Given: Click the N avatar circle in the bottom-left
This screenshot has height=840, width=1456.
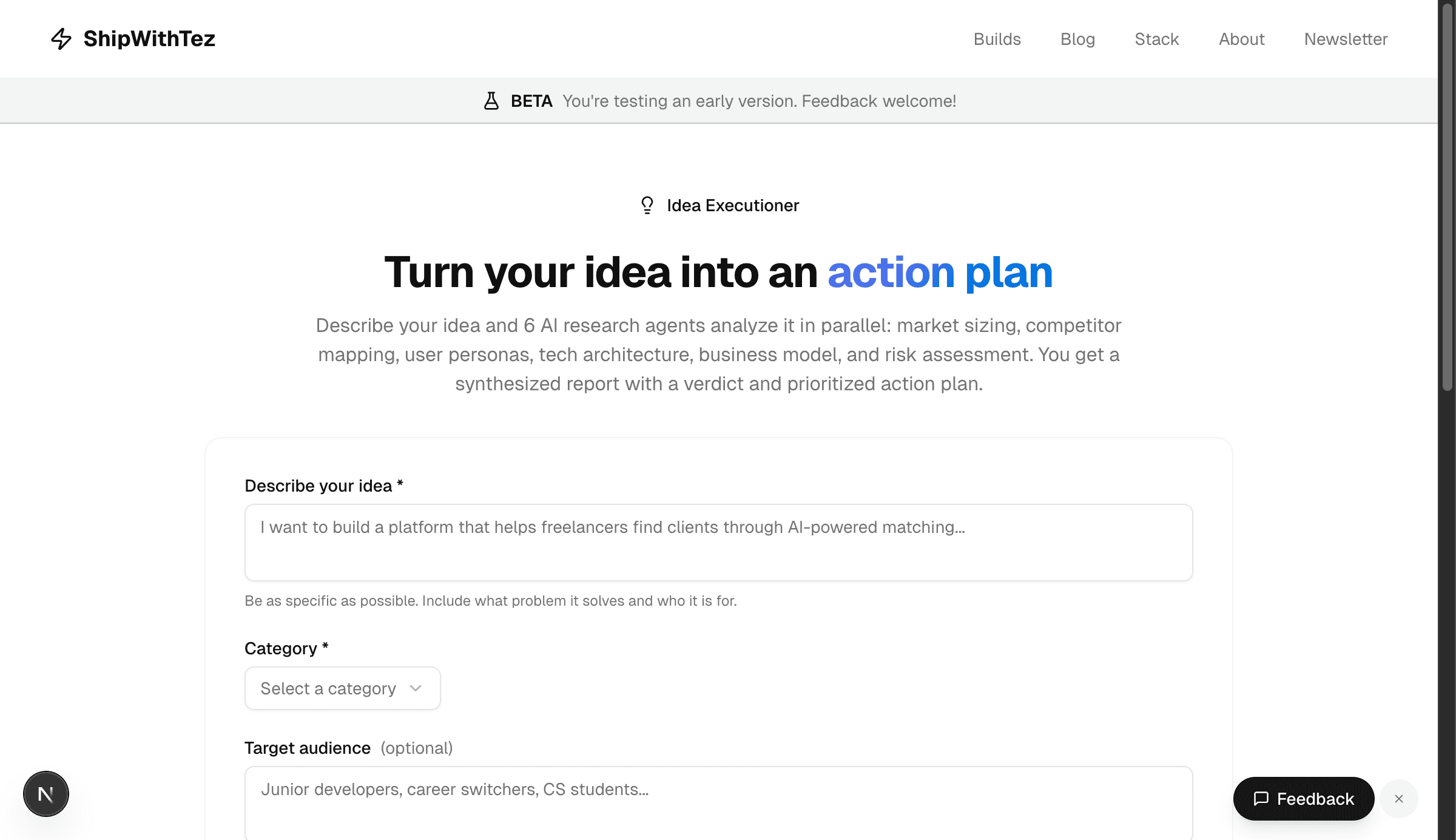Looking at the screenshot, I should [x=45, y=793].
